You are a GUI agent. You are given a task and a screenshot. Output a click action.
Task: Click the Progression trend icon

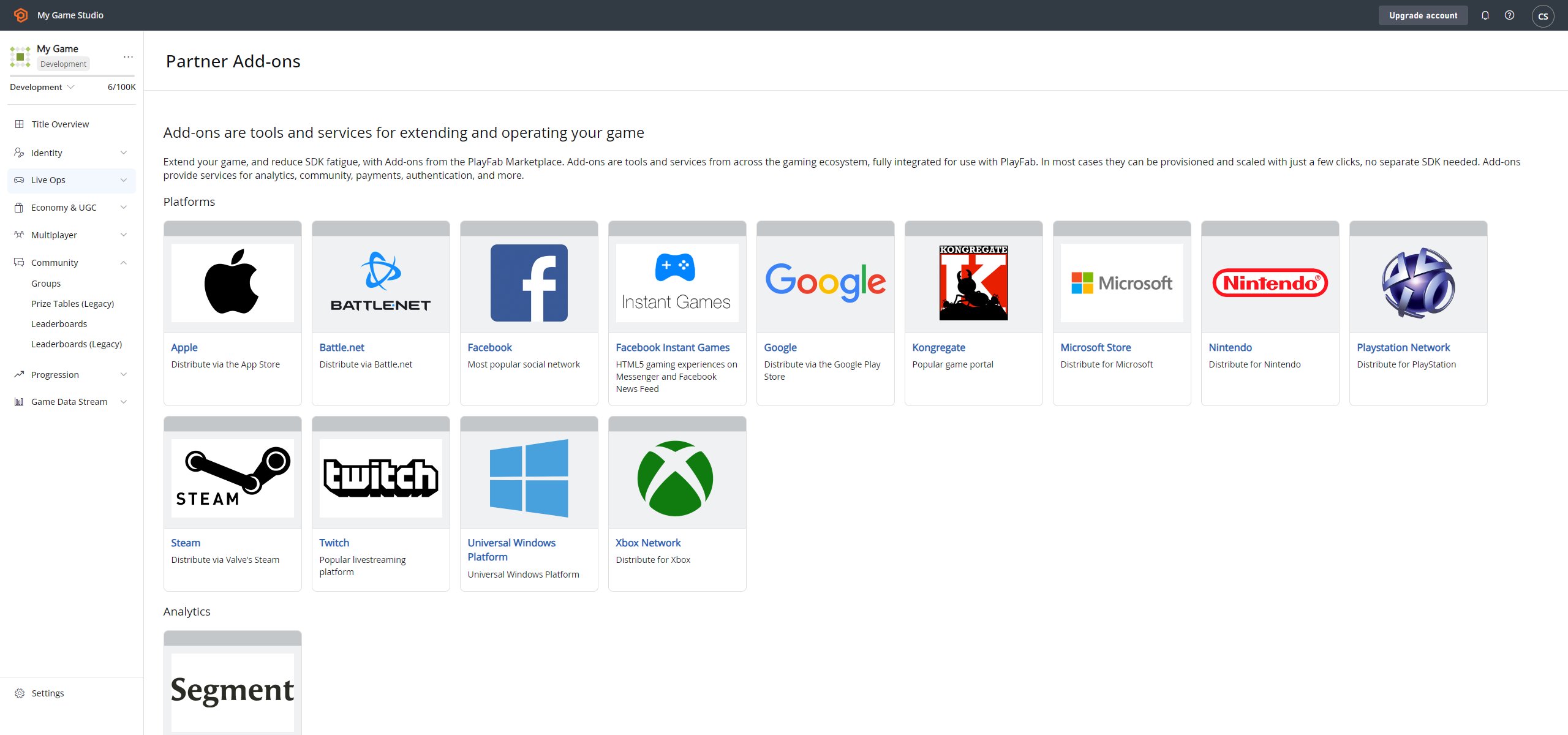click(x=20, y=374)
